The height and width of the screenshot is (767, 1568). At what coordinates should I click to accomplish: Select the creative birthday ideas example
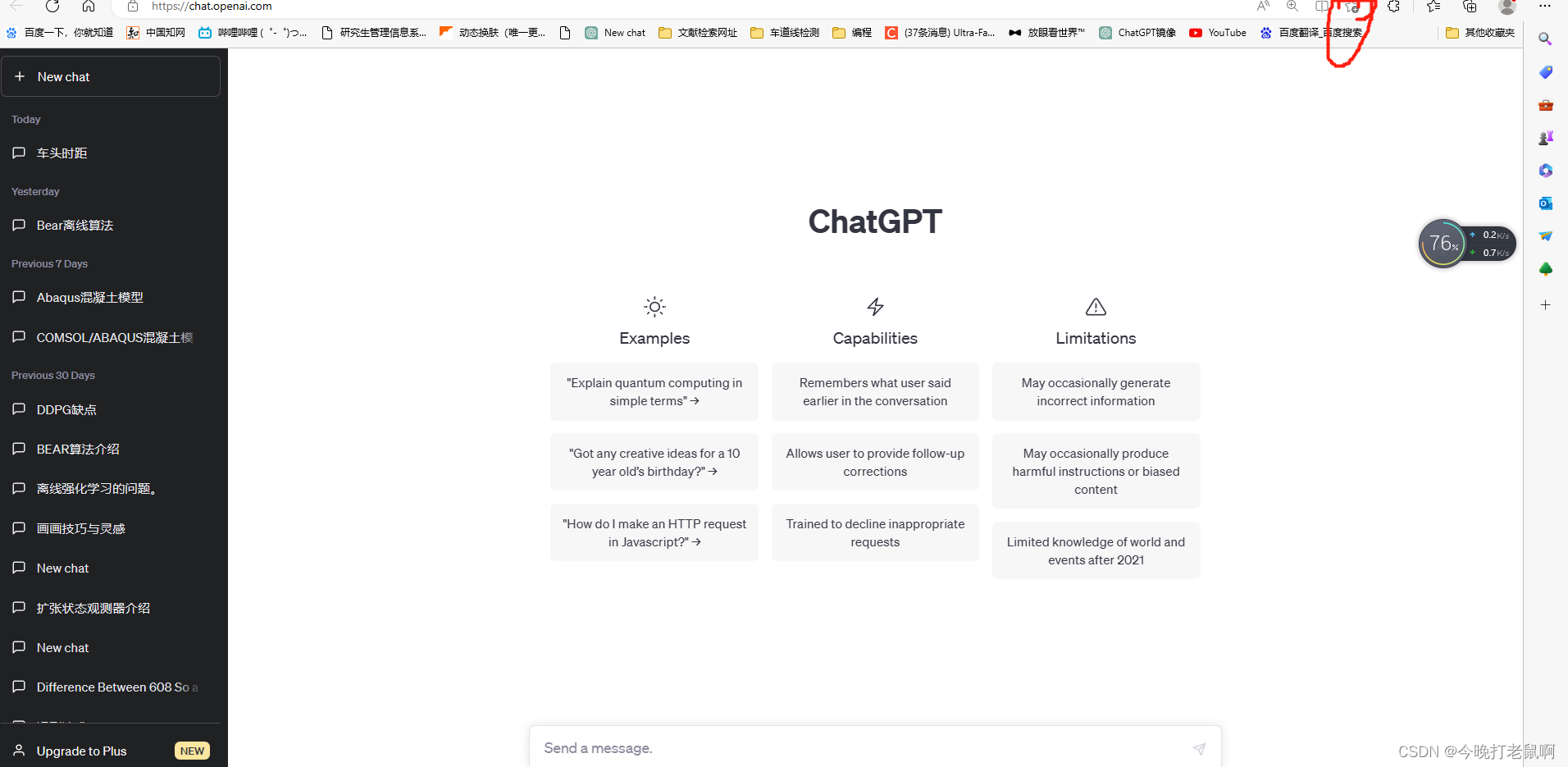pyautogui.click(x=654, y=462)
